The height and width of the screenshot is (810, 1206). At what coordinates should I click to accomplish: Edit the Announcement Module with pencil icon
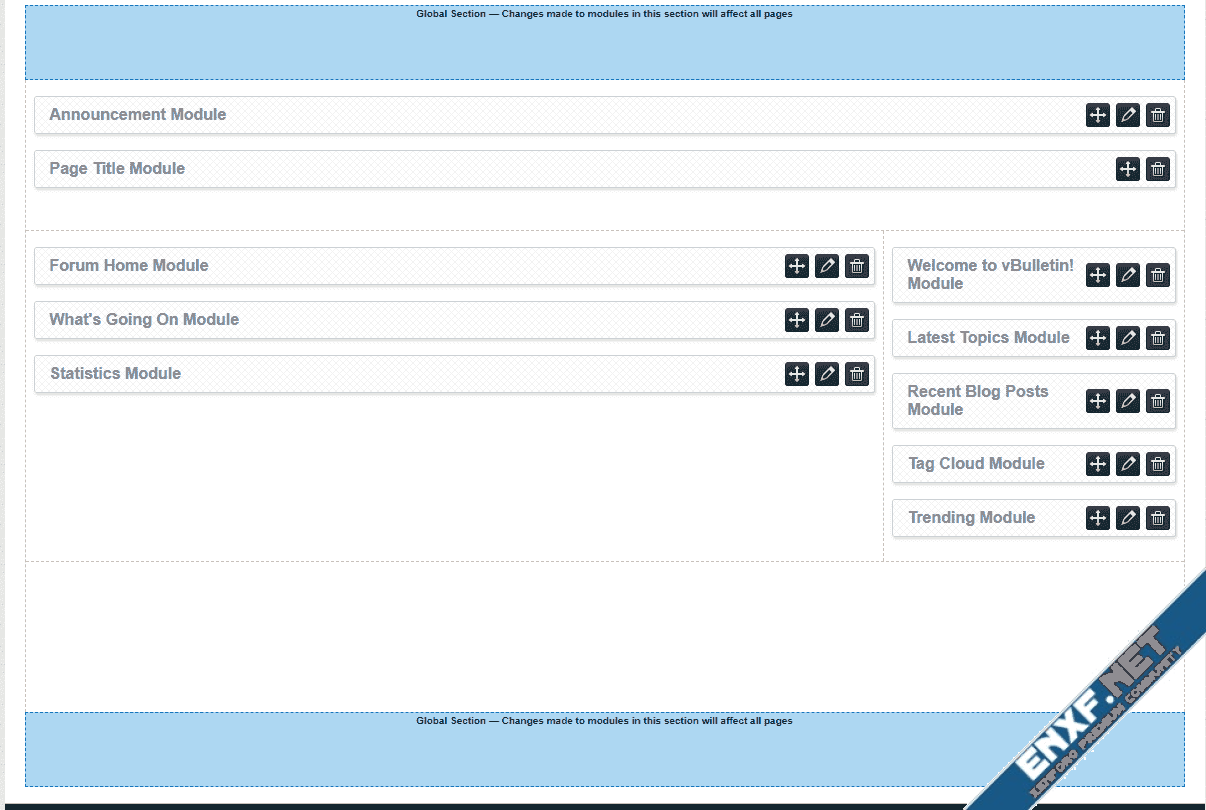click(1128, 115)
